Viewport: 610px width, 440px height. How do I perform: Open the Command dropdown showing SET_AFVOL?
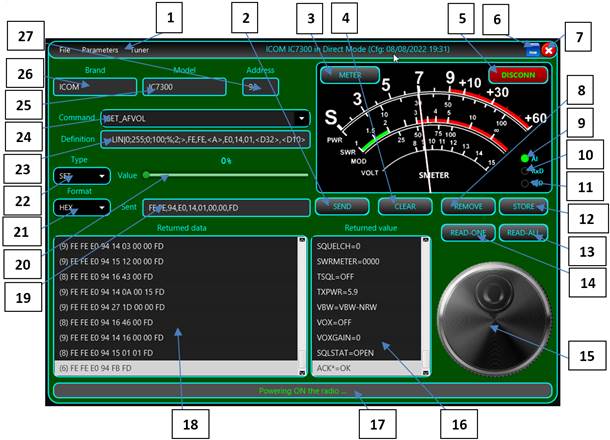[206, 117]
